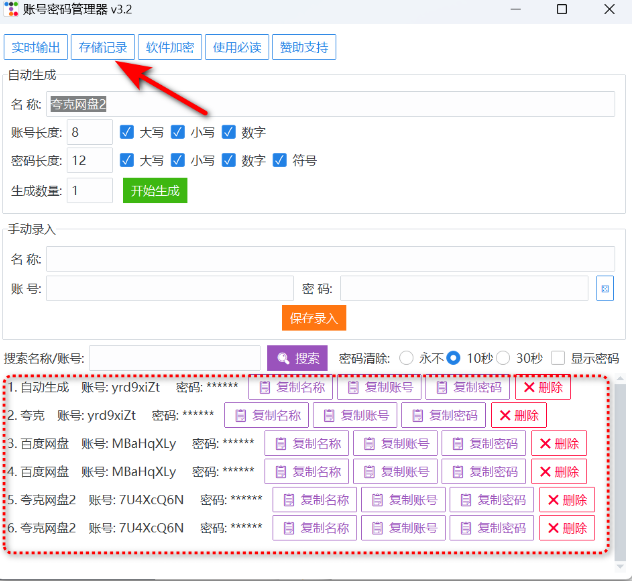
Task: Copy password of entry 1 自动生成
Action: [x=468, y=387]
